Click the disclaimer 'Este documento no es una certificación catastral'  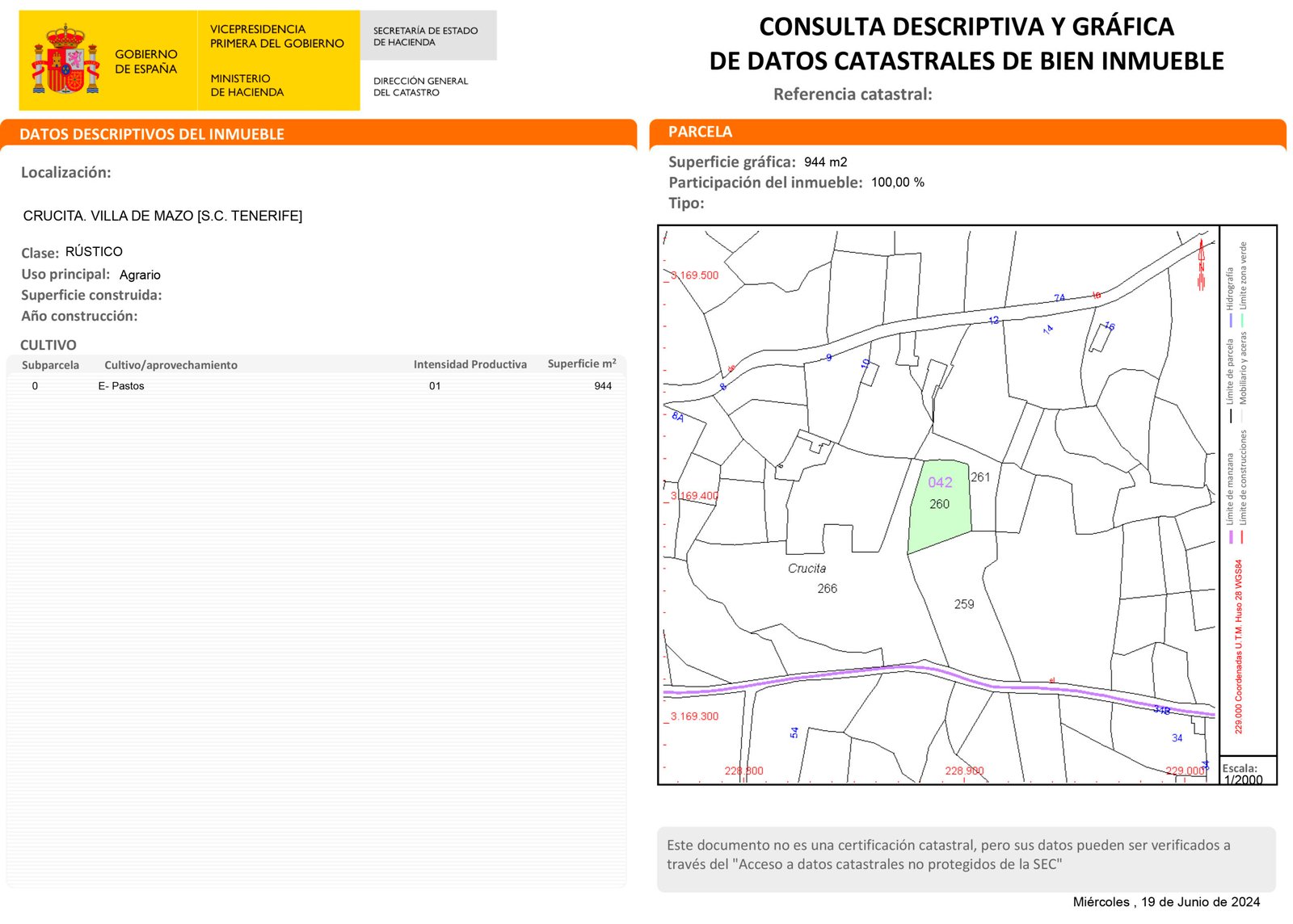821,846
